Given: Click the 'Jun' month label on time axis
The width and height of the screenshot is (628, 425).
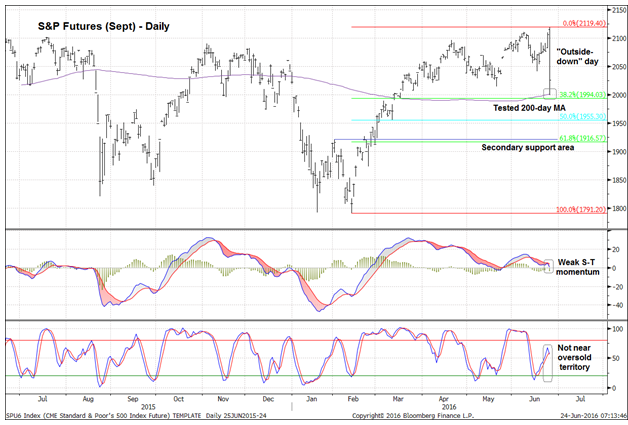Looking at the screenshot, I should point(534,399).
